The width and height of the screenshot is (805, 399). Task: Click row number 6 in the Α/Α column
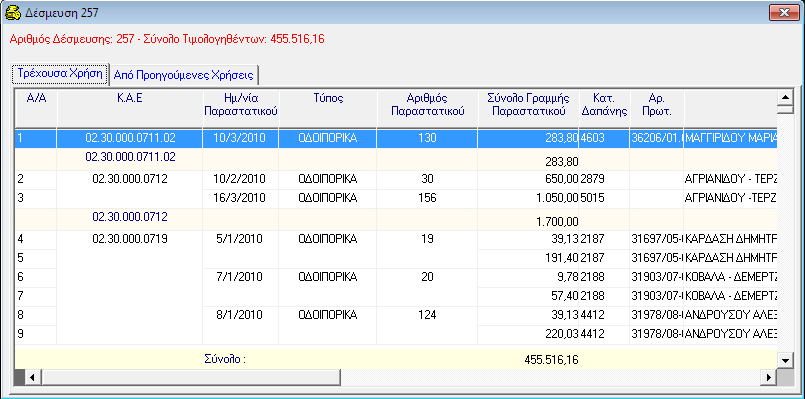(21, 277)
